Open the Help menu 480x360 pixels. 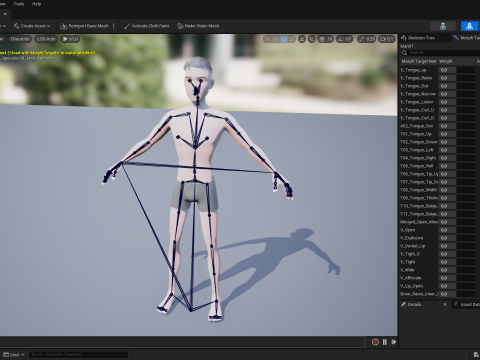pyautogui.click(x=36, y=4)
